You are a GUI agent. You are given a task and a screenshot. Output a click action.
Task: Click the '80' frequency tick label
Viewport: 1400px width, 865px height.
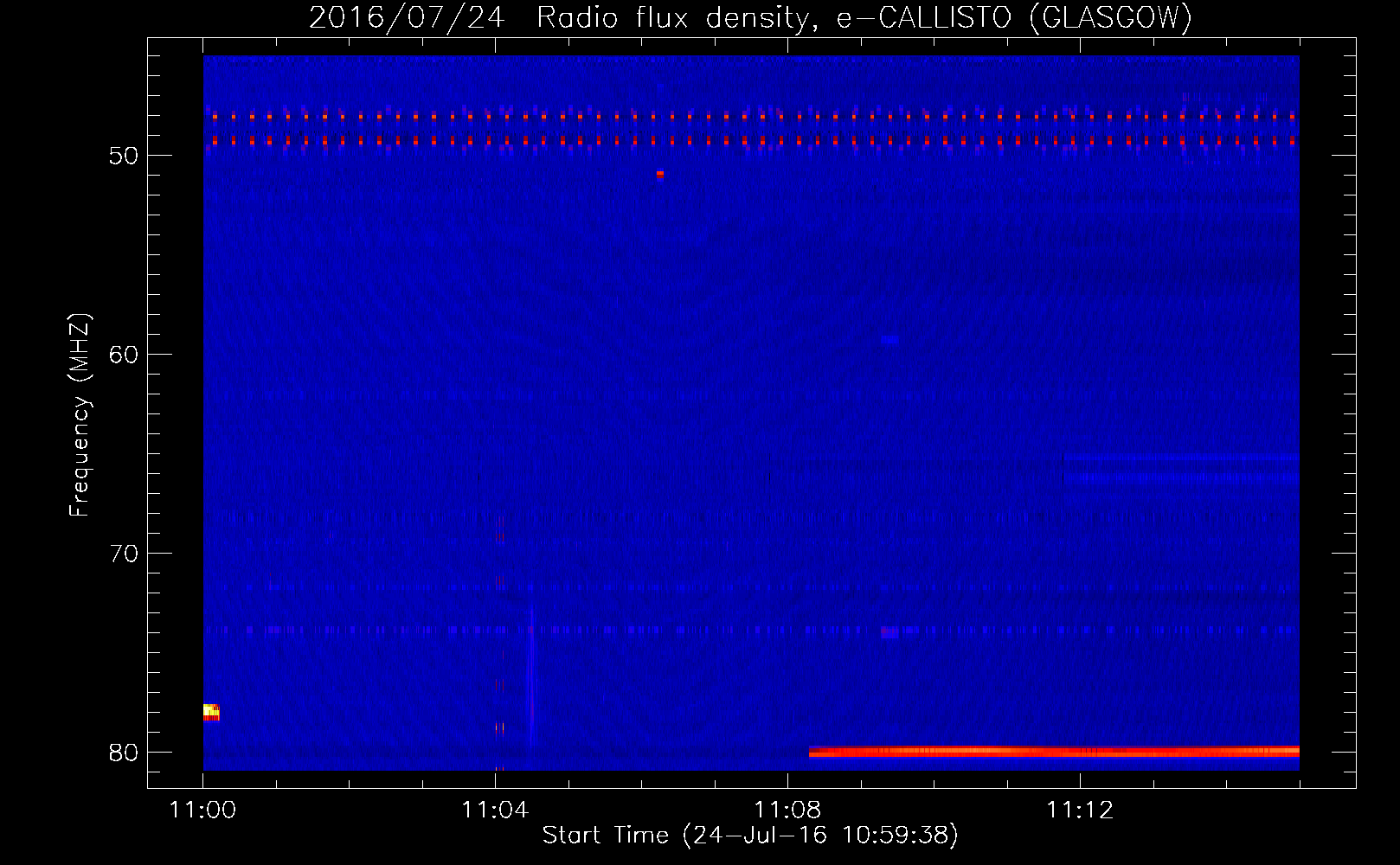(125, 753)
